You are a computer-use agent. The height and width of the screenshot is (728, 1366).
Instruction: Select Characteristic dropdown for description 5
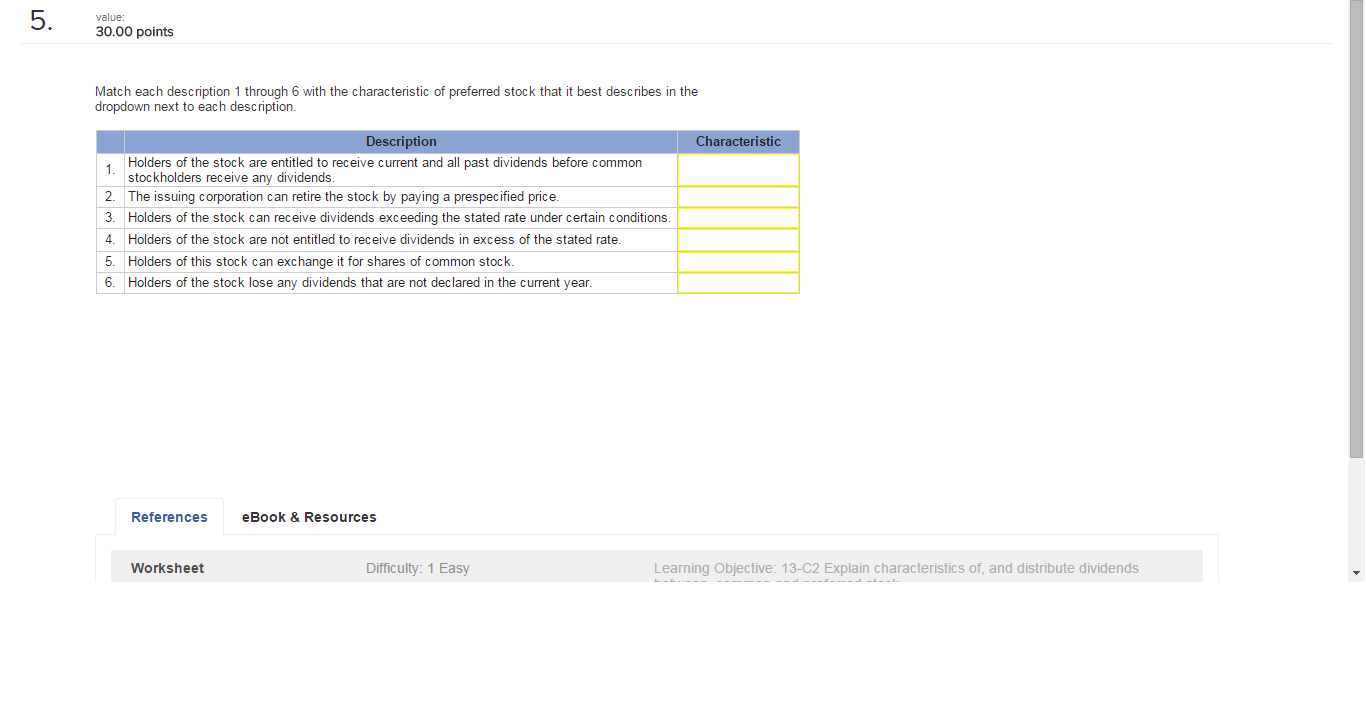[738, 262]
